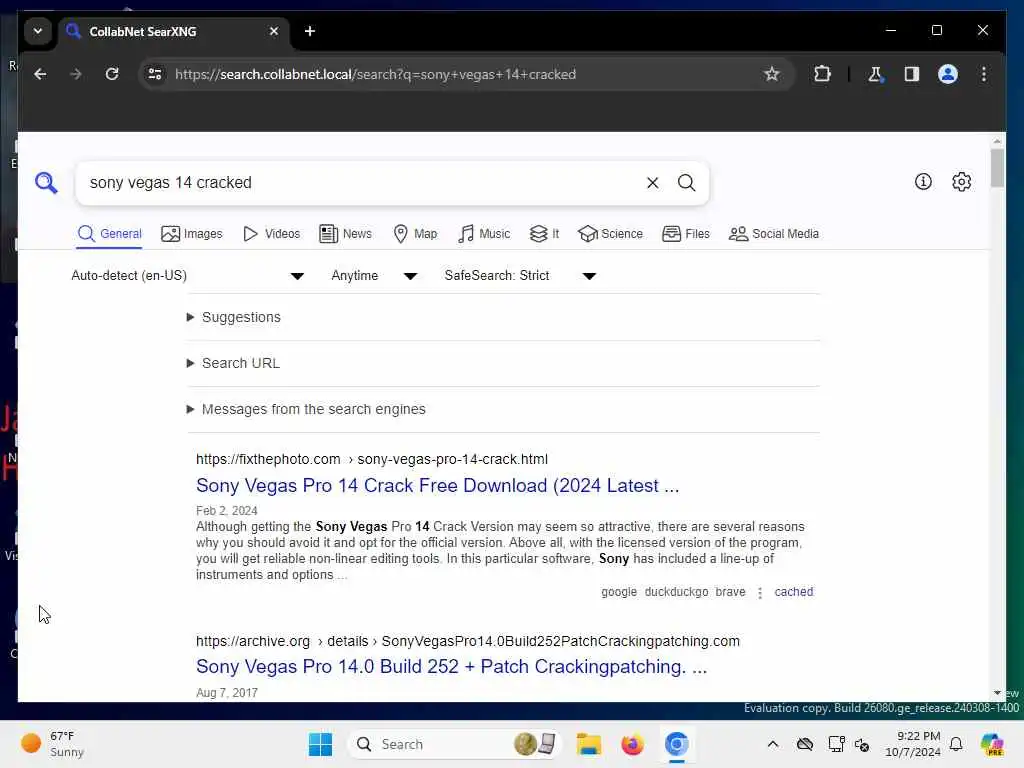The height and width of the screenshot is (768, 1024).
Task: Open the Auto-detect language dropdown
Action: point(188,276)
